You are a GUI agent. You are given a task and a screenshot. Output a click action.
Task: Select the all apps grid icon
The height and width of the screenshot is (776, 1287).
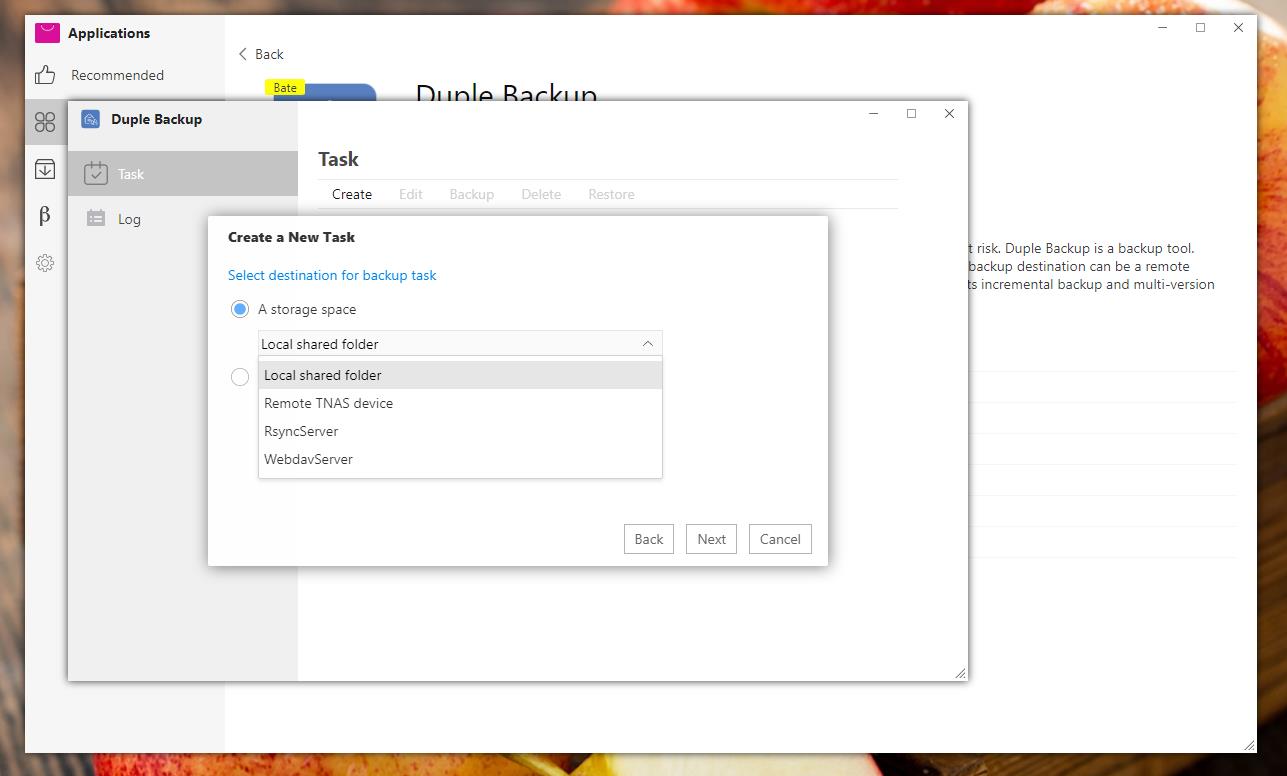(45, 122)
